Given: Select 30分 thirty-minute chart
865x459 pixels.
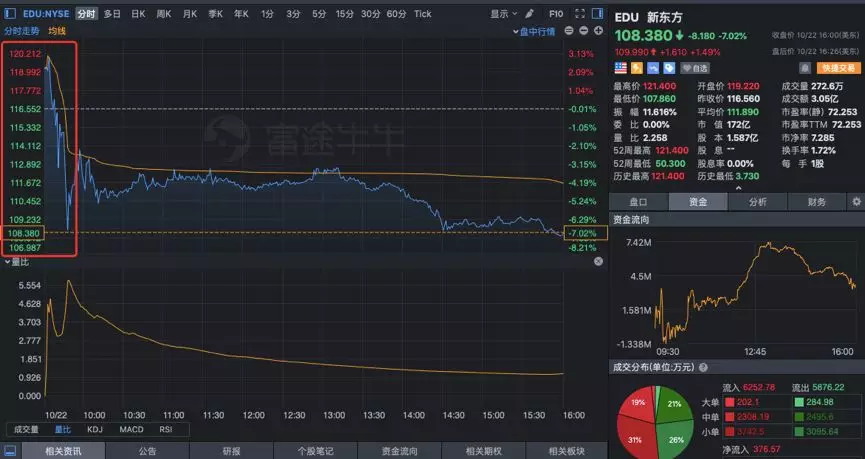Looking at the screenshot, I should (371, 14).
